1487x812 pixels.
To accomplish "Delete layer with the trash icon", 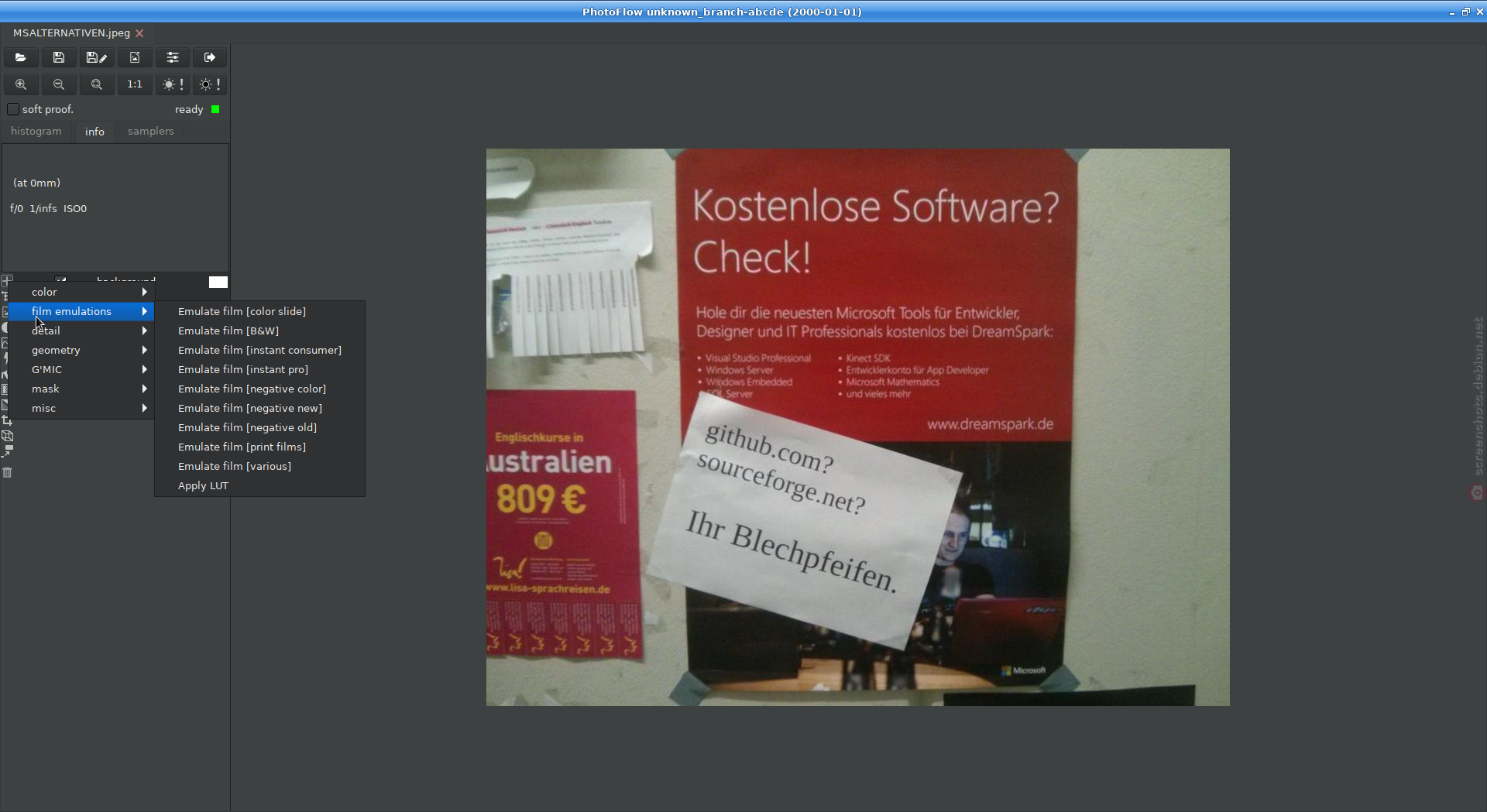I will coord(7,472).
